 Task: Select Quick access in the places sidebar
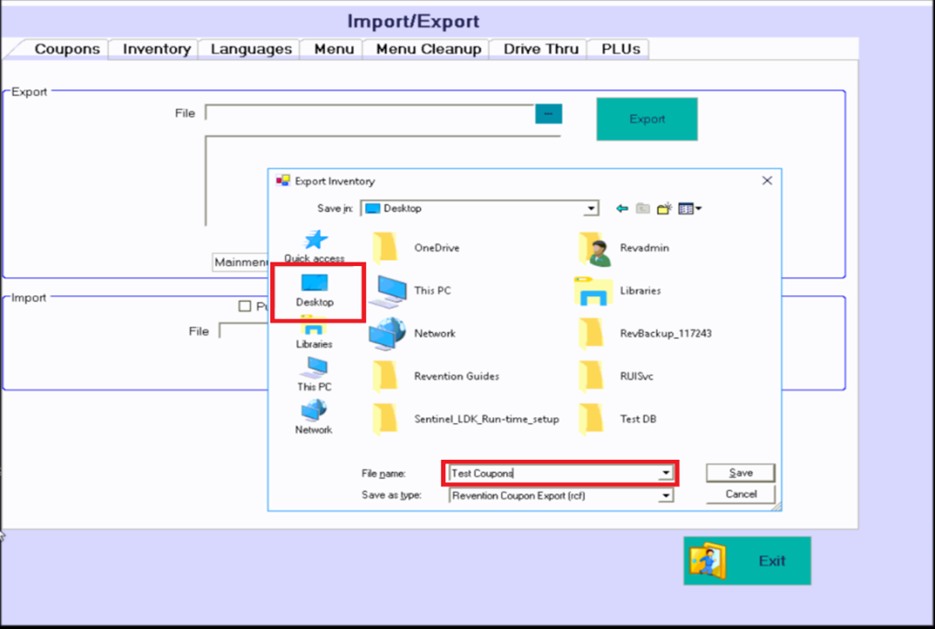tap(314, 245)
